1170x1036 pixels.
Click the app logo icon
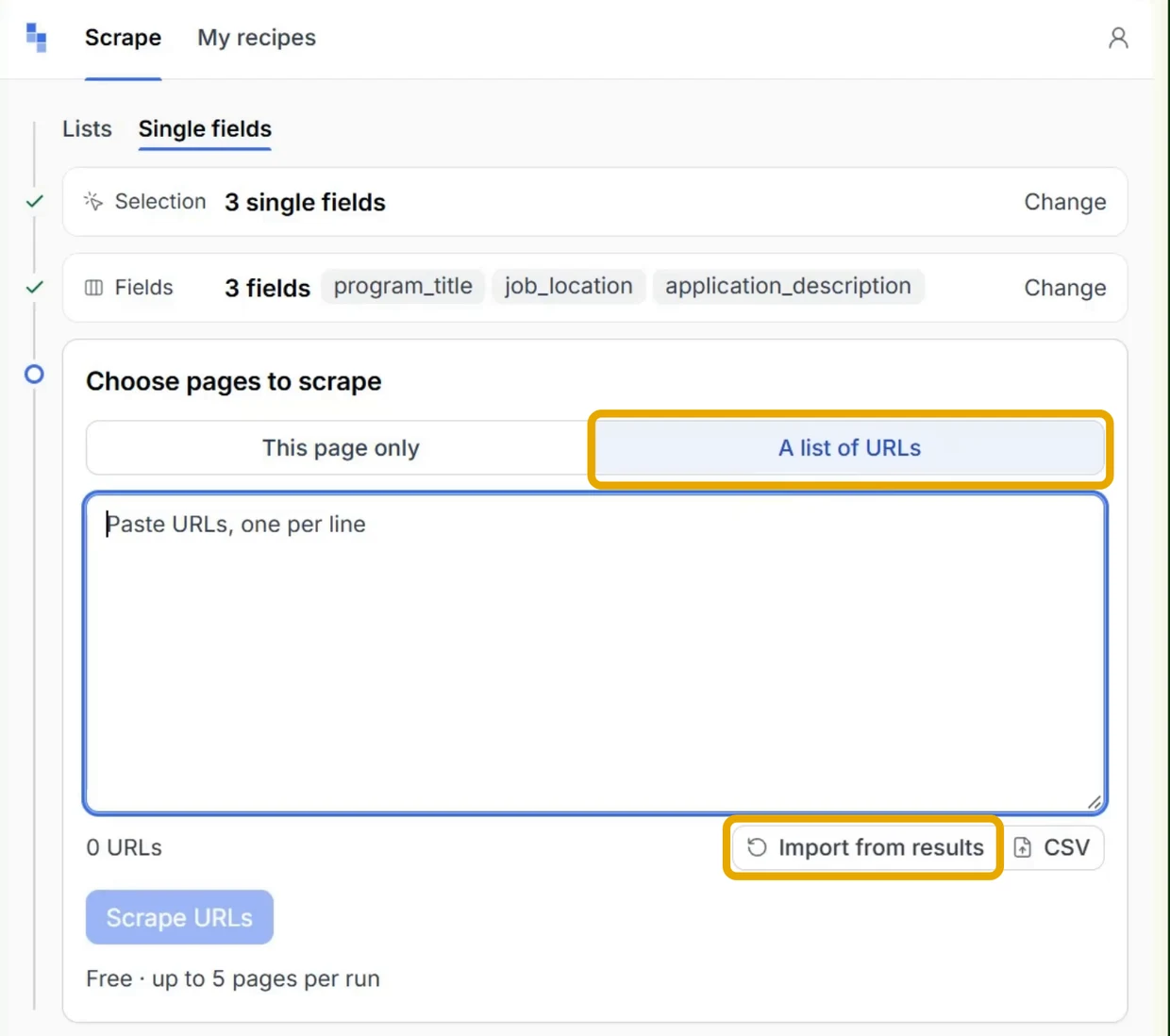click(x=36, y=38)
